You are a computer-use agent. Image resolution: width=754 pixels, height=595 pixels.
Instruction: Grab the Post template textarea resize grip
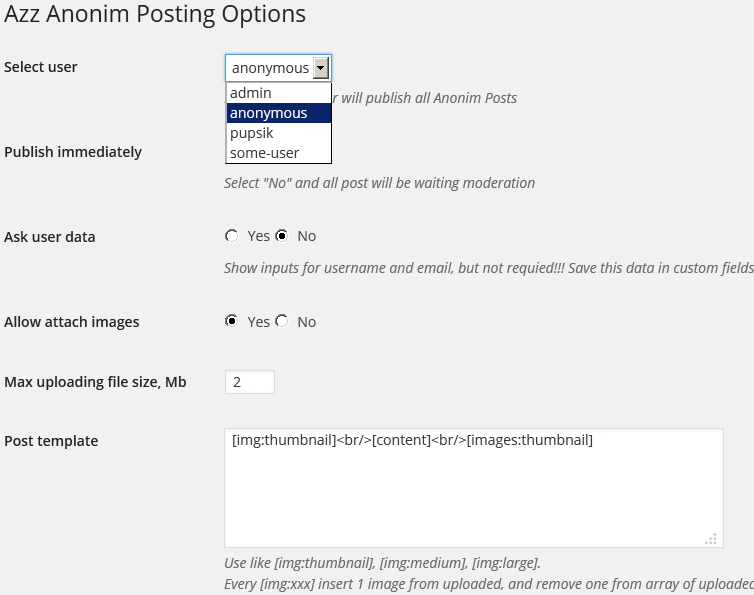(x=711, y=538)
